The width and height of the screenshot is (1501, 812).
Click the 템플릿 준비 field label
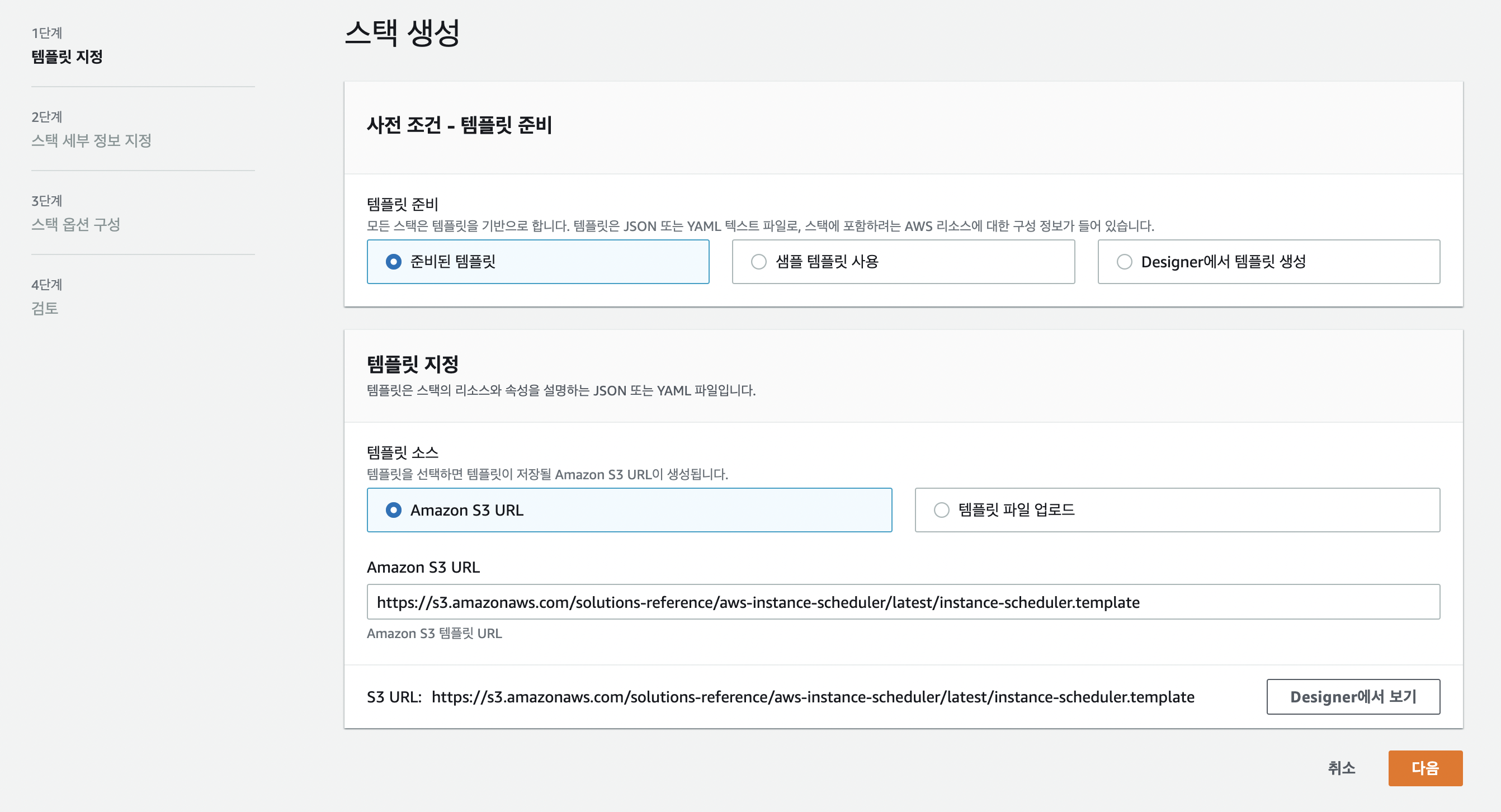pyautogui.click(x=402, y=204)
